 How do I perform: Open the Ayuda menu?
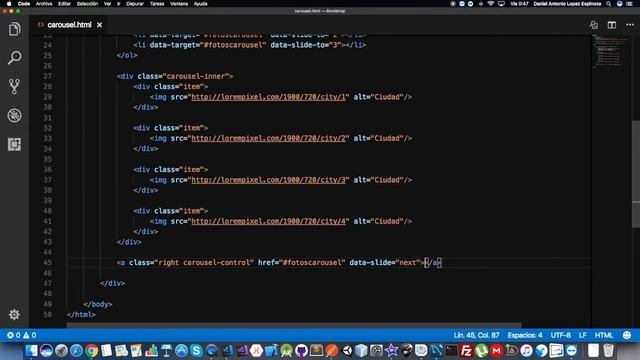tap(200, 4)
